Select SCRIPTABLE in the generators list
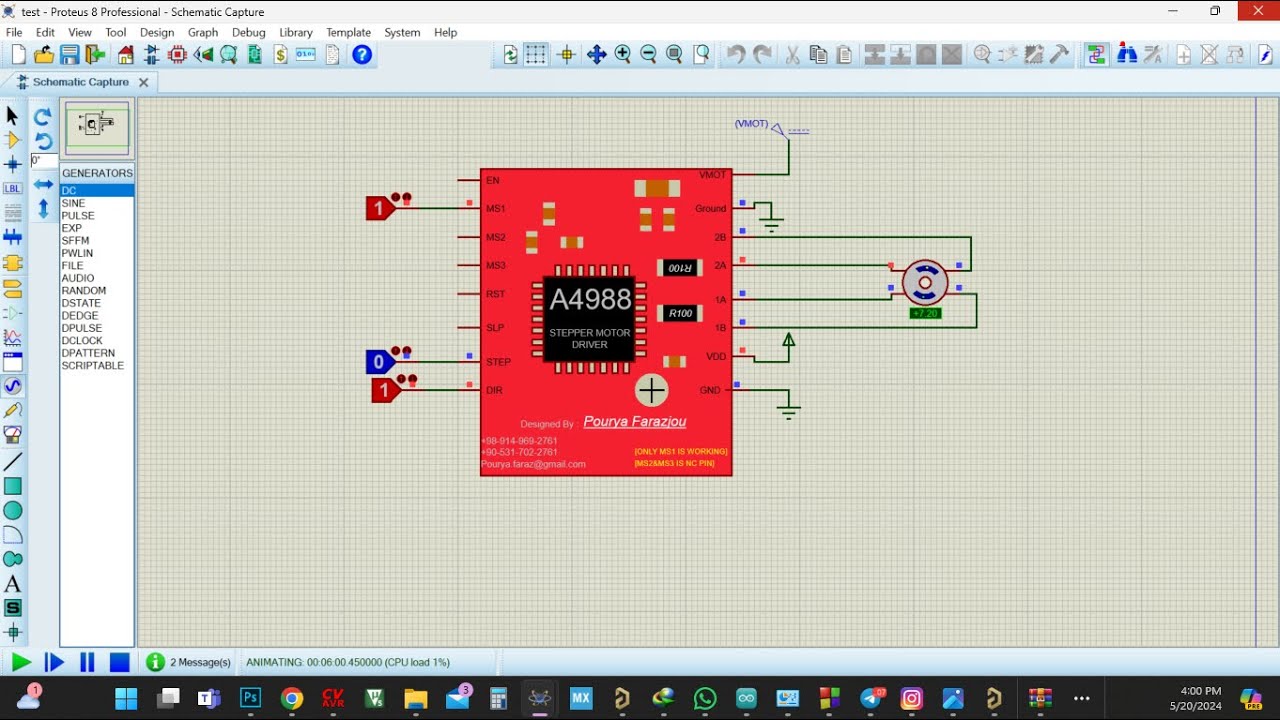 (x=97, y=366)
